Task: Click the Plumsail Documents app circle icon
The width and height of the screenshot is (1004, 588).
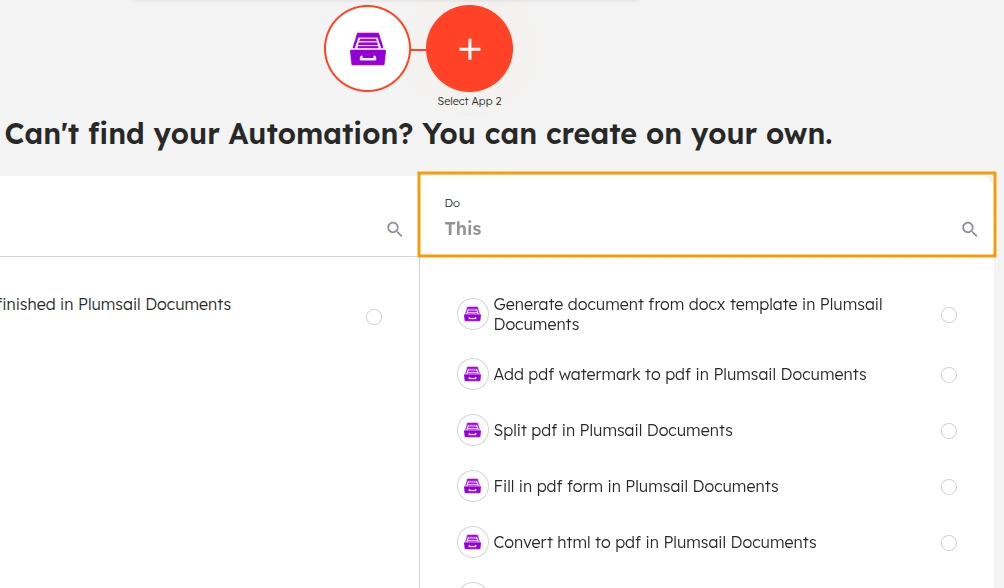Action: [x=367, y=49]
